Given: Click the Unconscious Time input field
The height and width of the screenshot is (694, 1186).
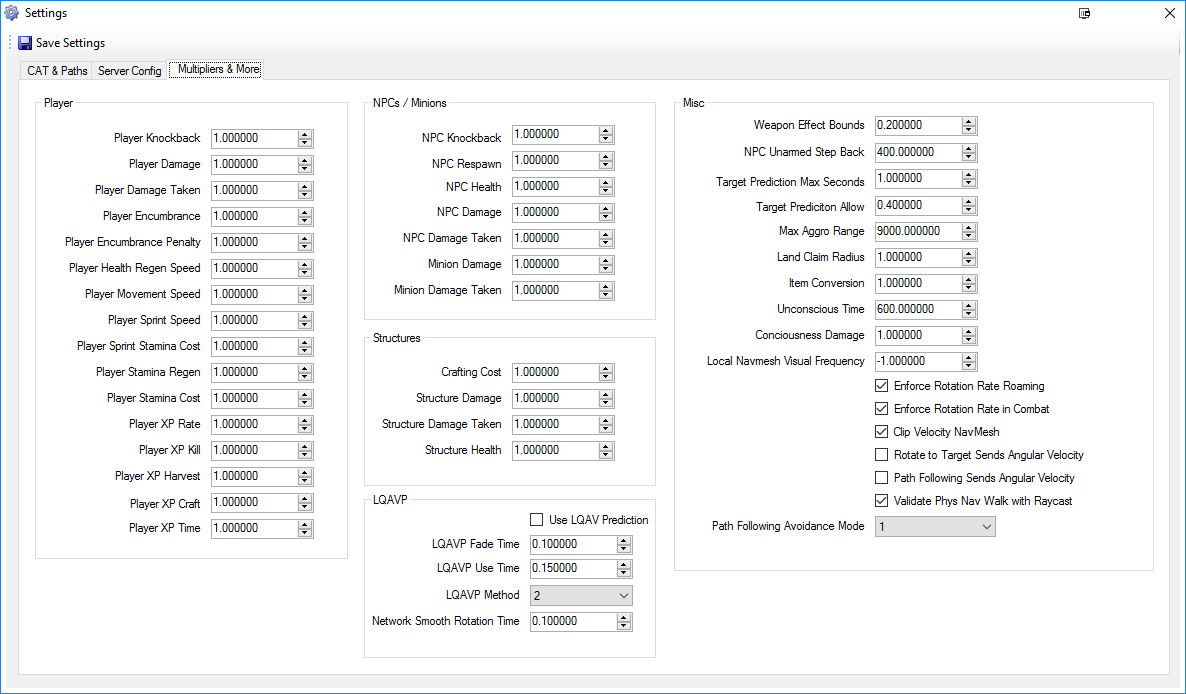Looking at the screenshot, I should point(917,309).
